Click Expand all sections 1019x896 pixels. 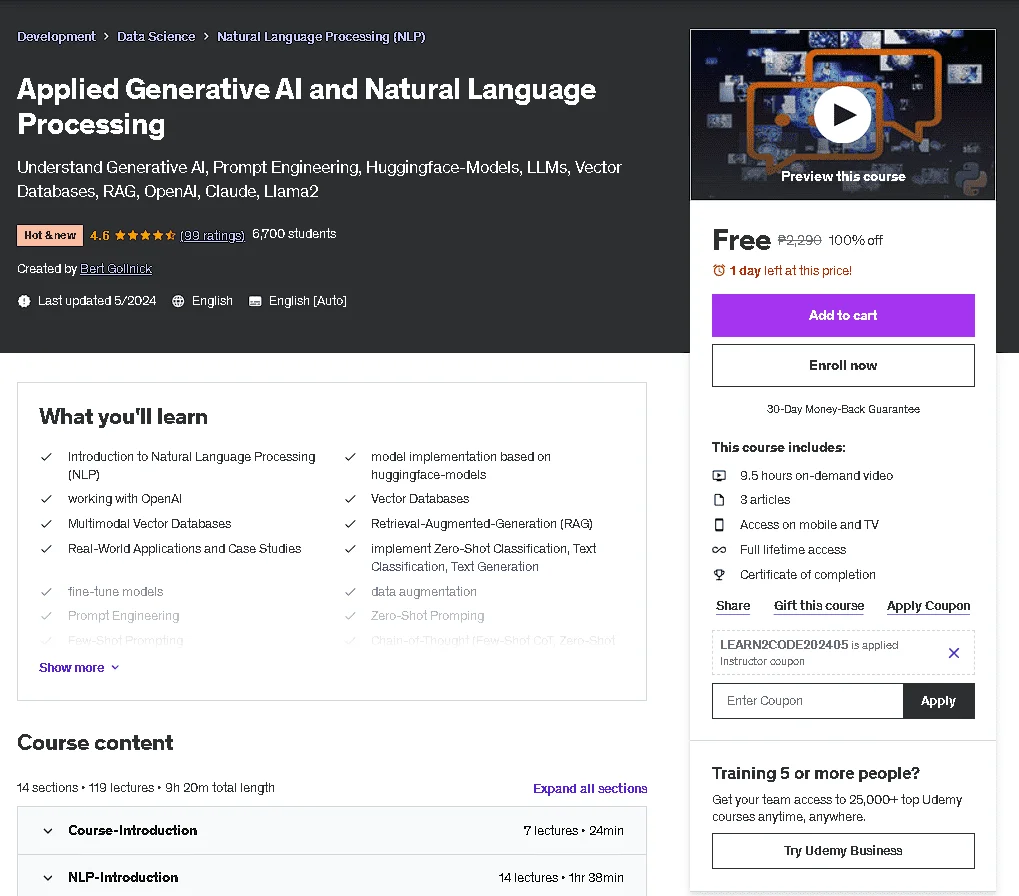point(589,788)
